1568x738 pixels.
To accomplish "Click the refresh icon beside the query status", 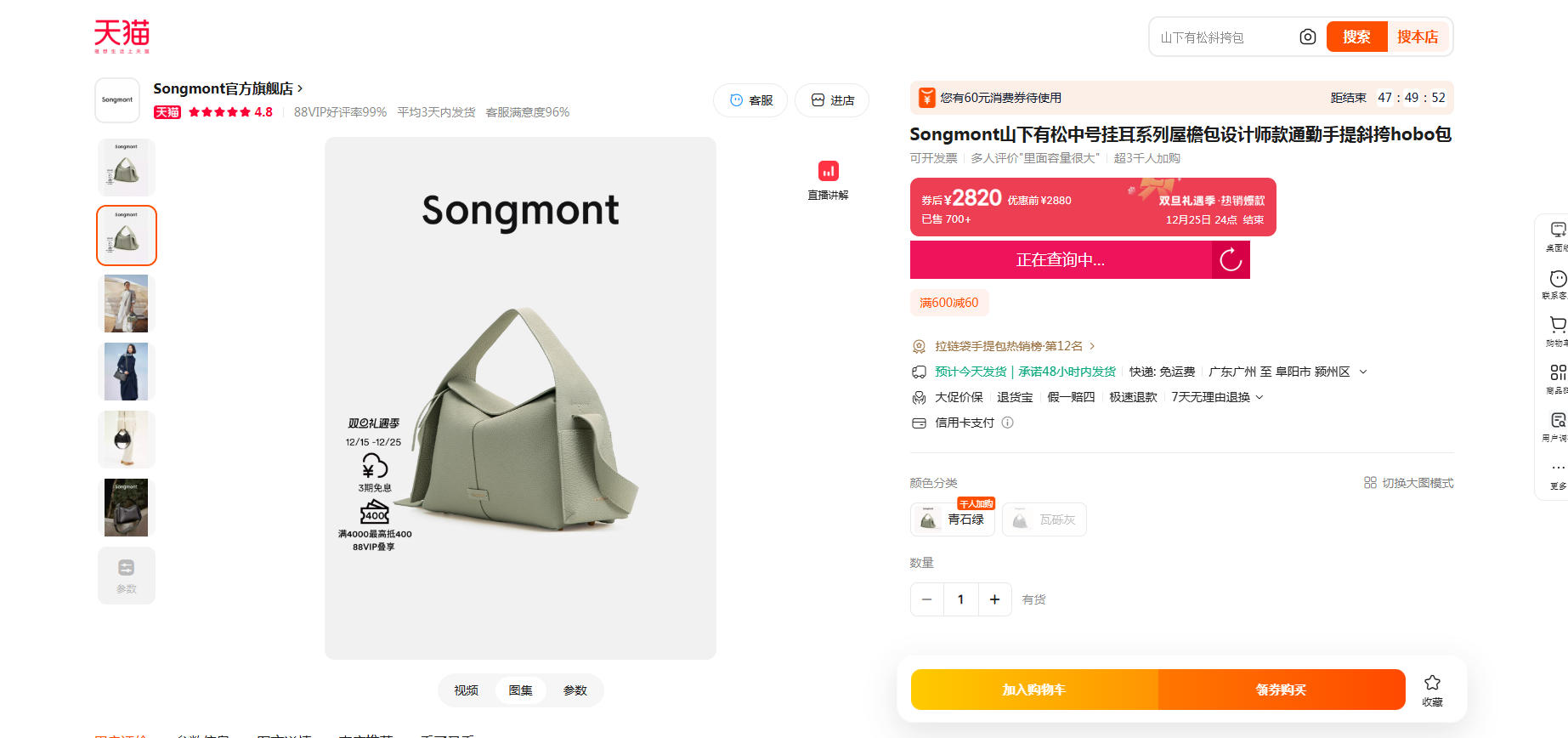I will click(x=1231, y=260).
